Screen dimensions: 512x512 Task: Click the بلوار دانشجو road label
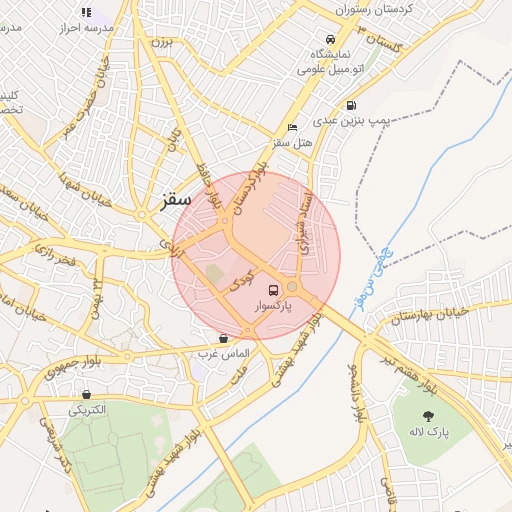pos(357,393)
